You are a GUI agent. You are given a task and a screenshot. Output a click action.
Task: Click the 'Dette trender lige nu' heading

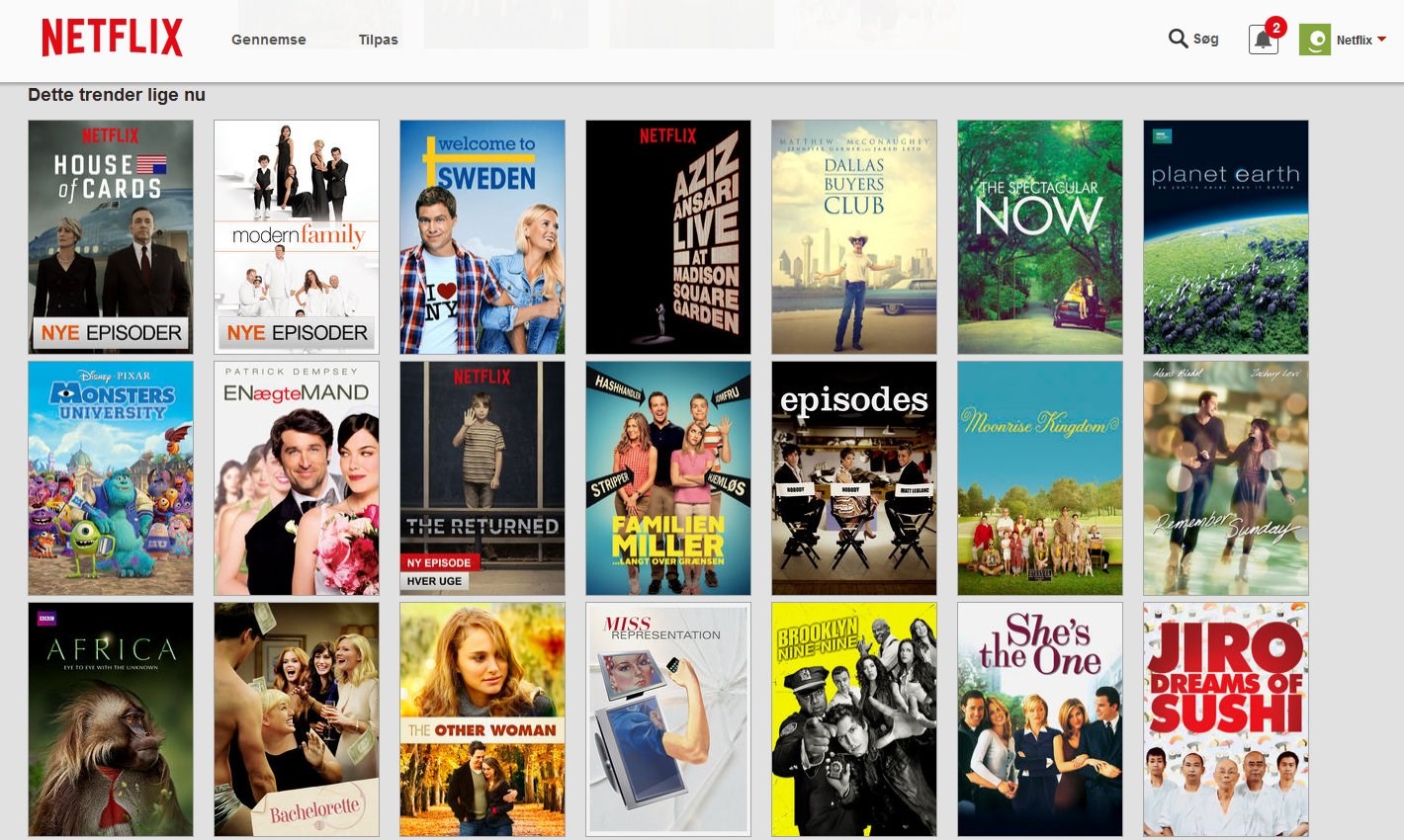(x=117, y=95)
